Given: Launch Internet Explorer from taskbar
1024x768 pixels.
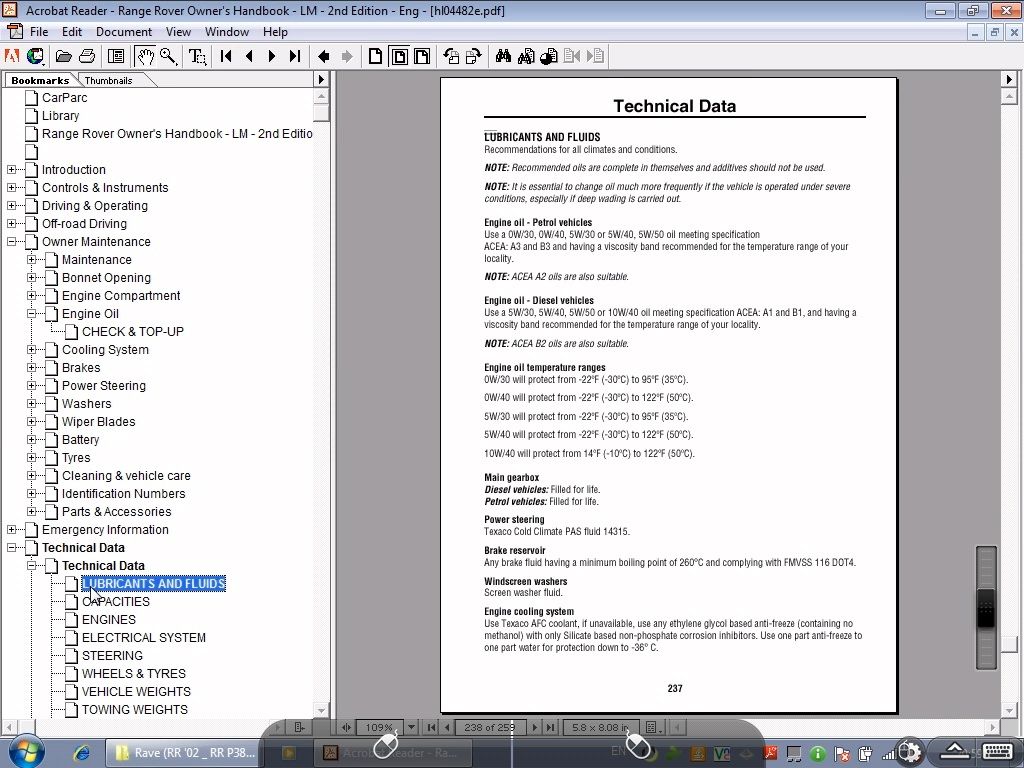Looking at the screenshot, I should click(x=82, y=753).
